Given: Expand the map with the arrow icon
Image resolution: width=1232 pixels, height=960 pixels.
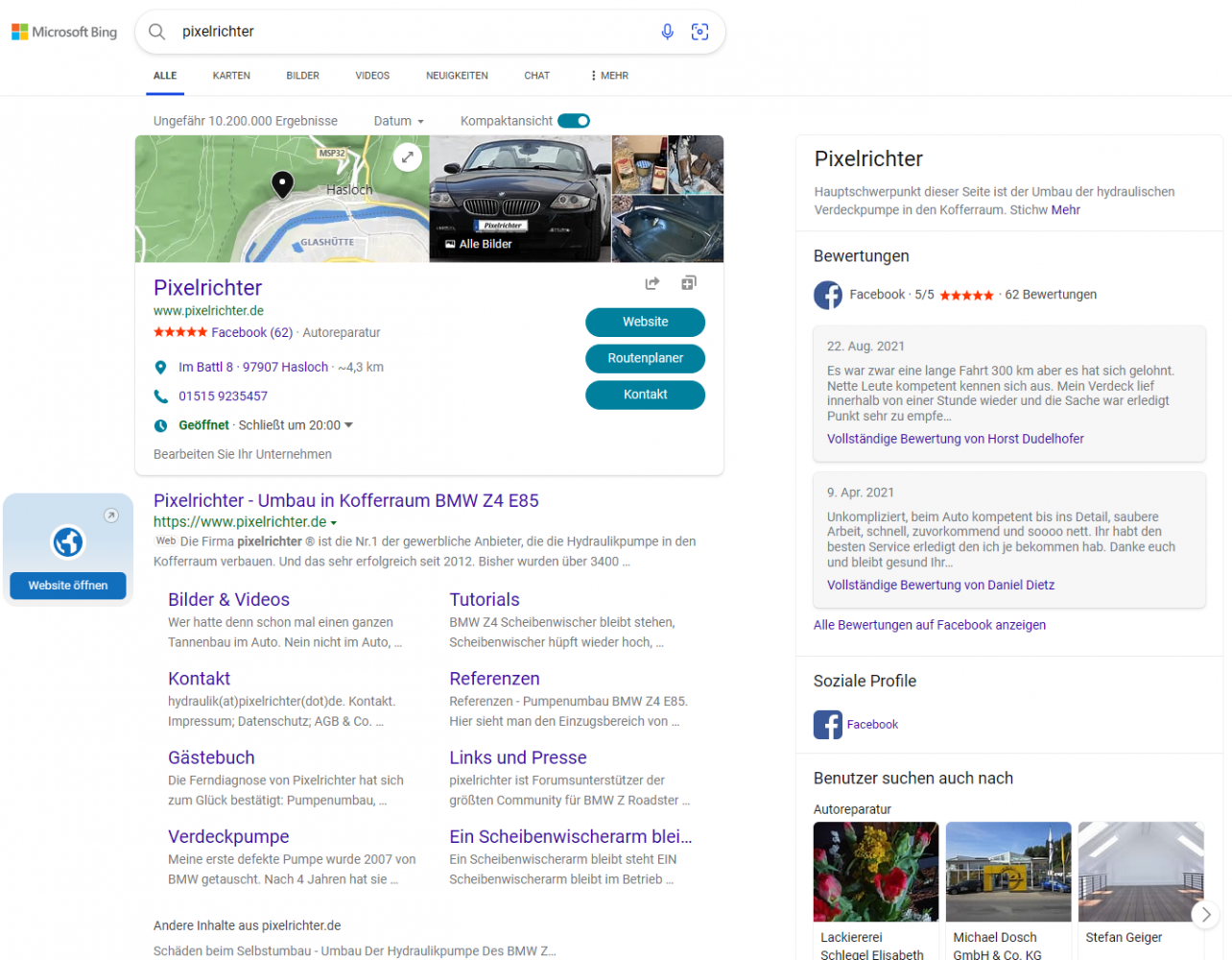Looking at the screenshot, I should click(x=408, y=156).
